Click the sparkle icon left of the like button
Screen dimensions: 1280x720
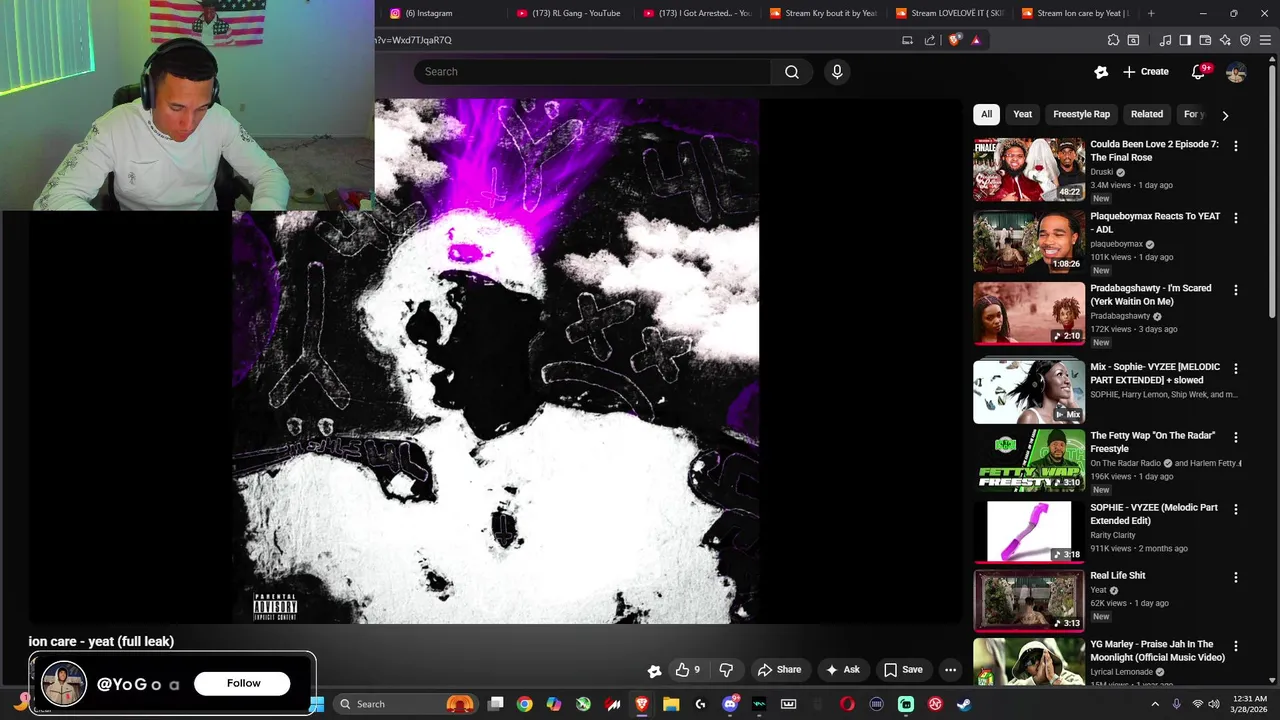coord(654,671)
